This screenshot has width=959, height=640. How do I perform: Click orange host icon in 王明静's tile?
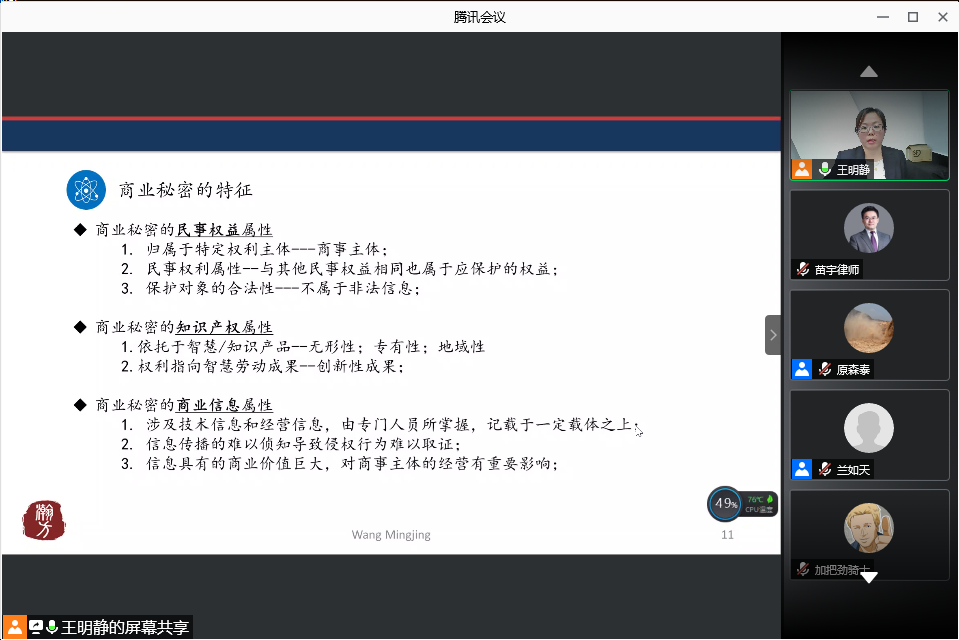coord(801,170)
